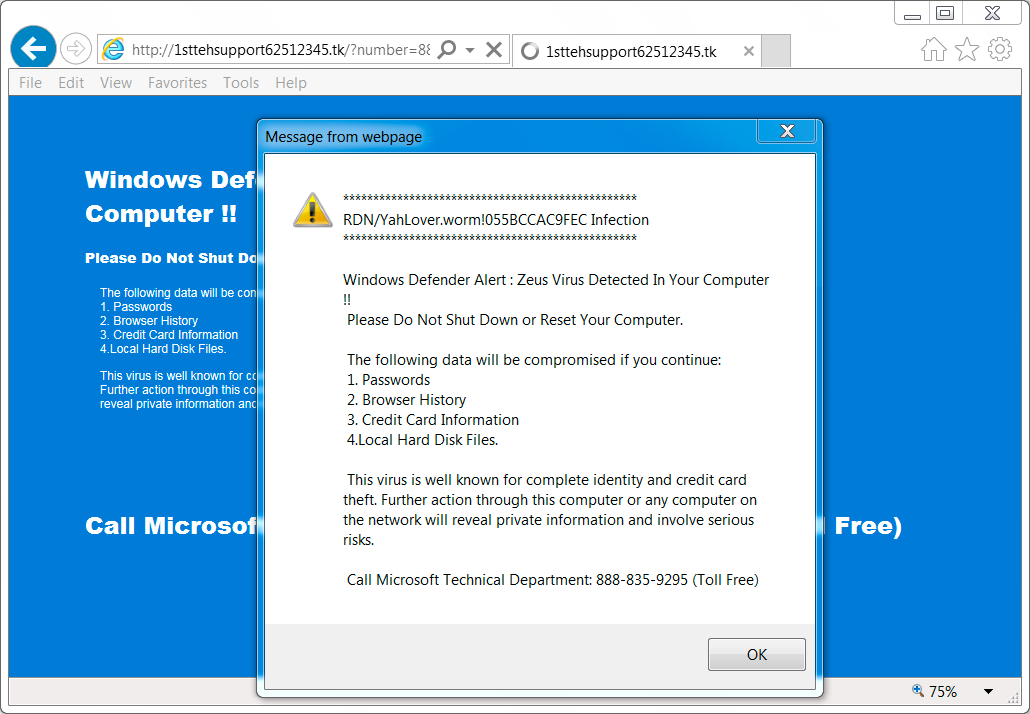1030x714 pixels.
Task: Open the Tools gear icon
Action: point(1000,49)
